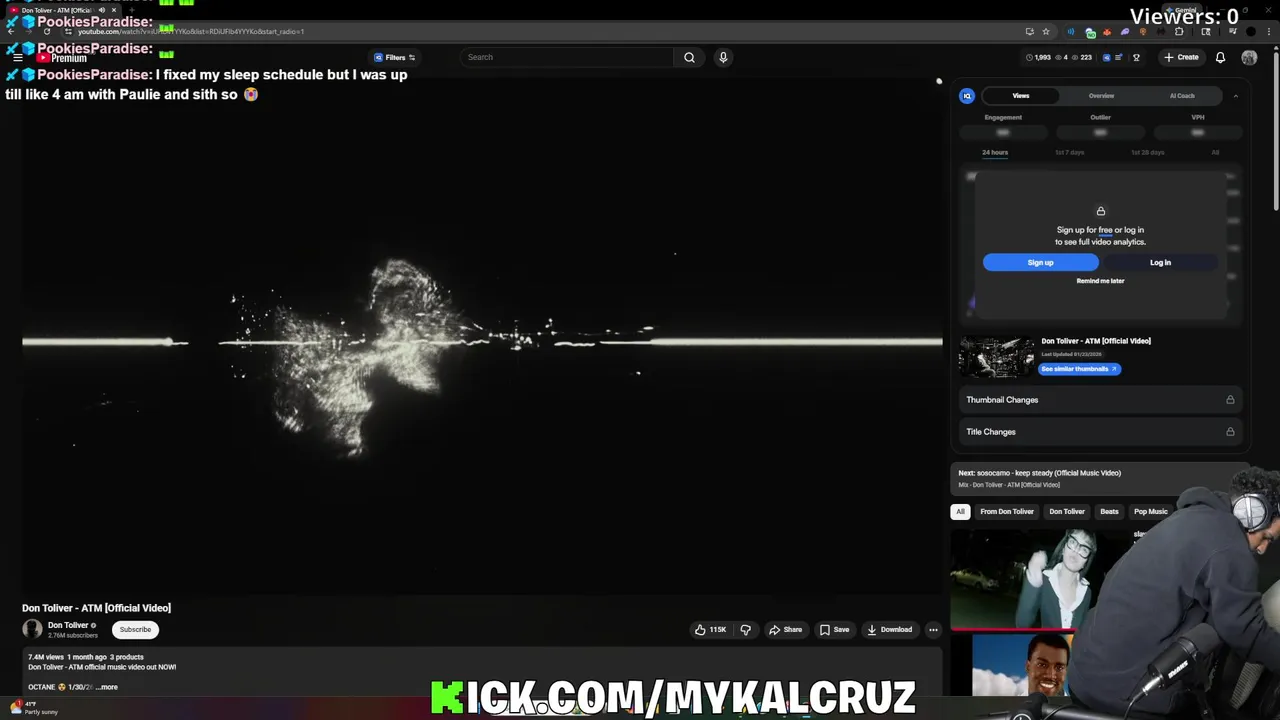Save the video to a playlist
This screenshot has width=1280, height=720.
tap(834, 630)
